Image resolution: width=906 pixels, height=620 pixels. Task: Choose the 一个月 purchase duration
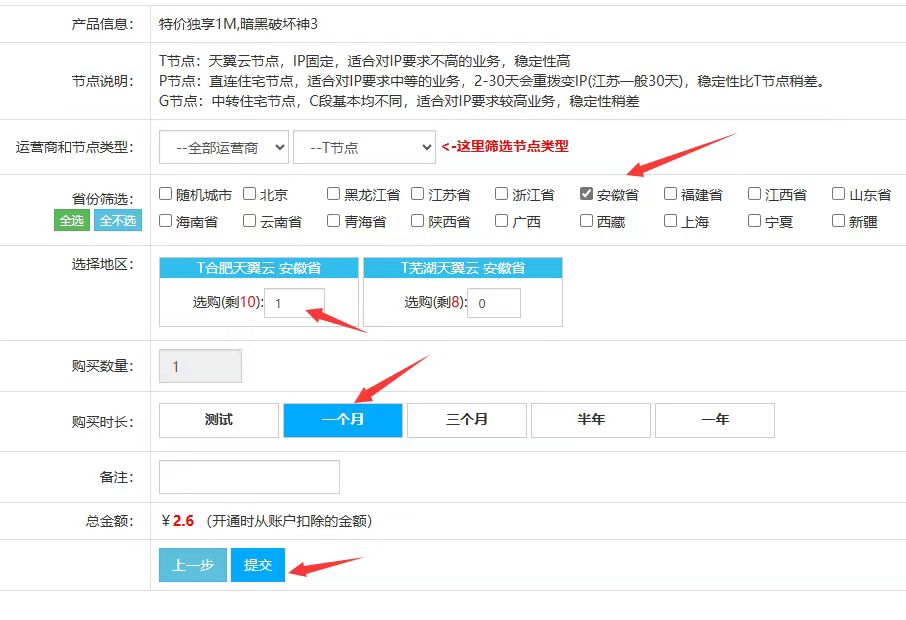coord(343,420)
